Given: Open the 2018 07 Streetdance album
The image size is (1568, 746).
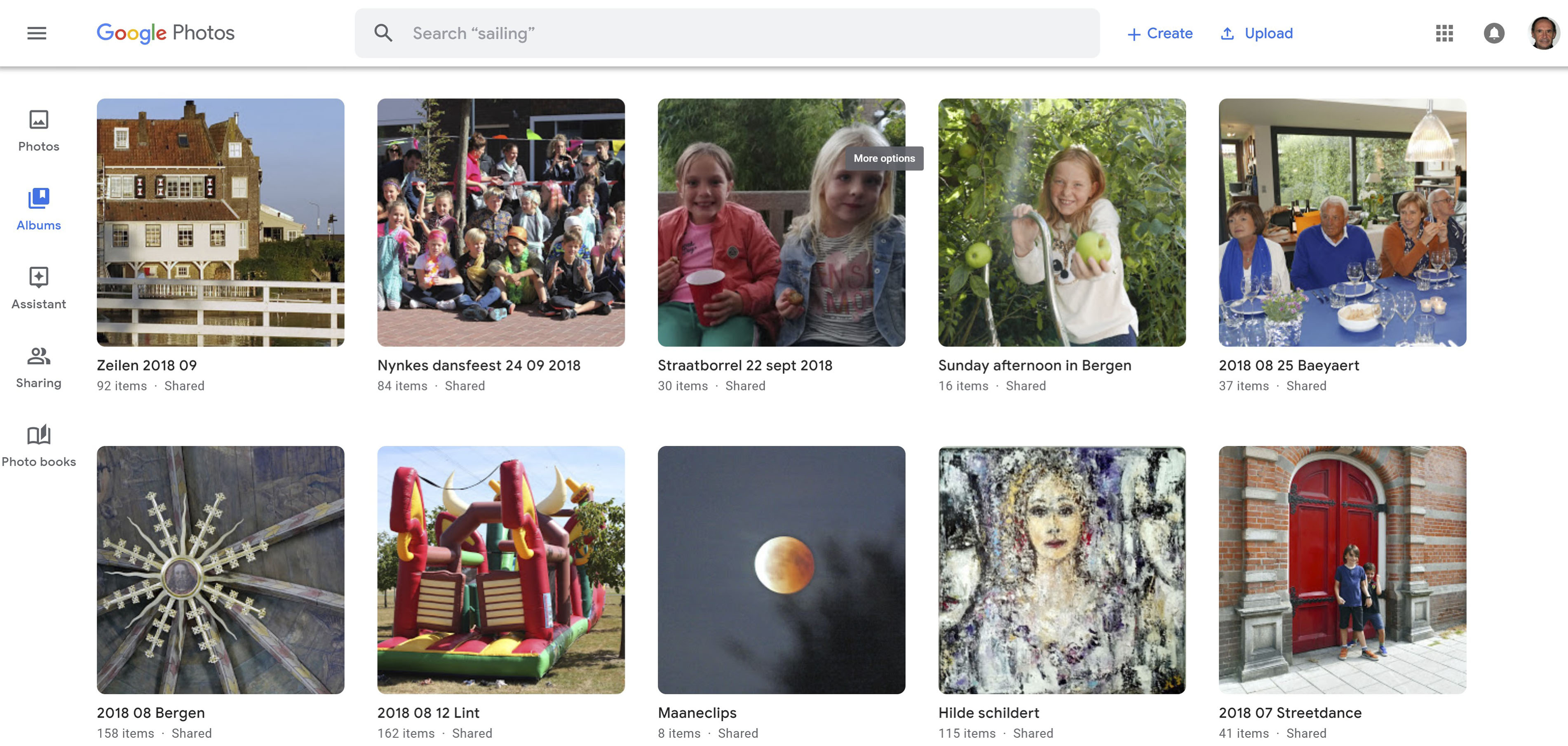Looking at the screenshot, I should pyautogui.click(x=1342, y=570).
